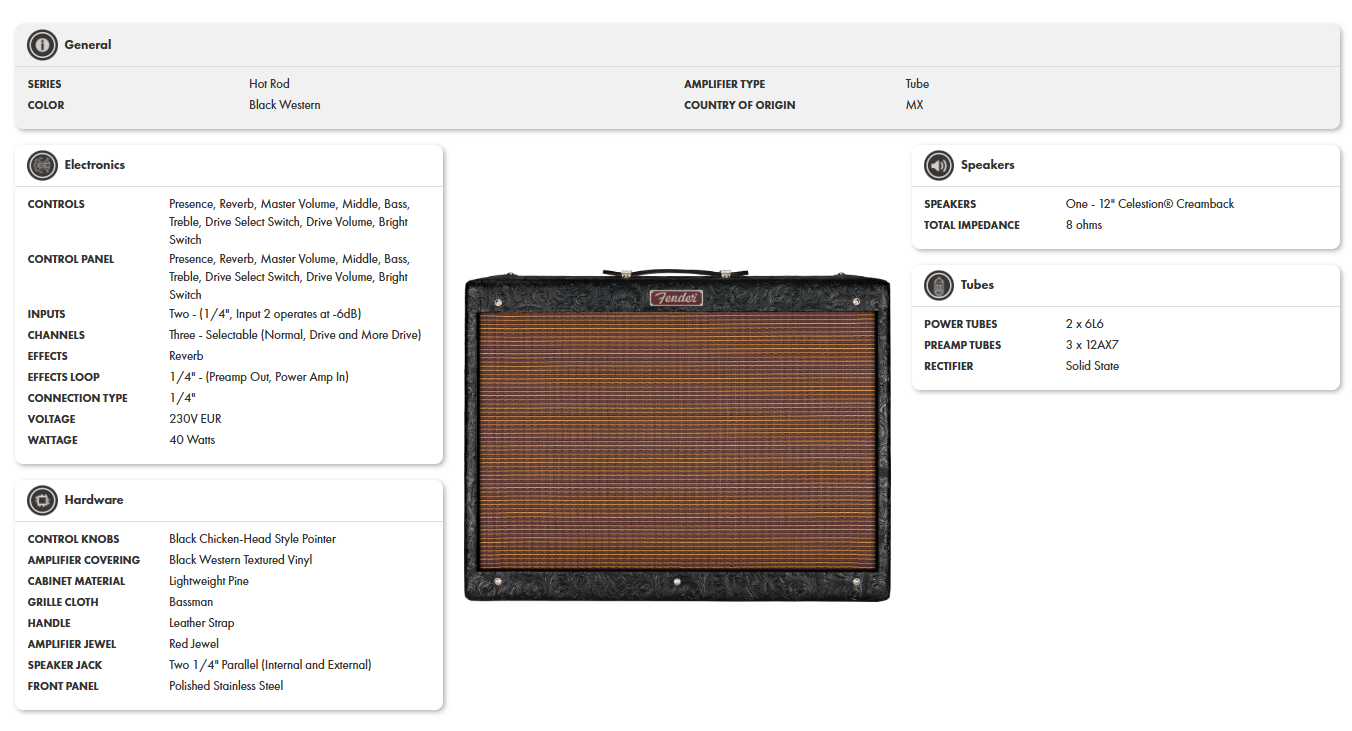Select the General section heading
Screen dimensions: 1352x731
click(88, 45)
